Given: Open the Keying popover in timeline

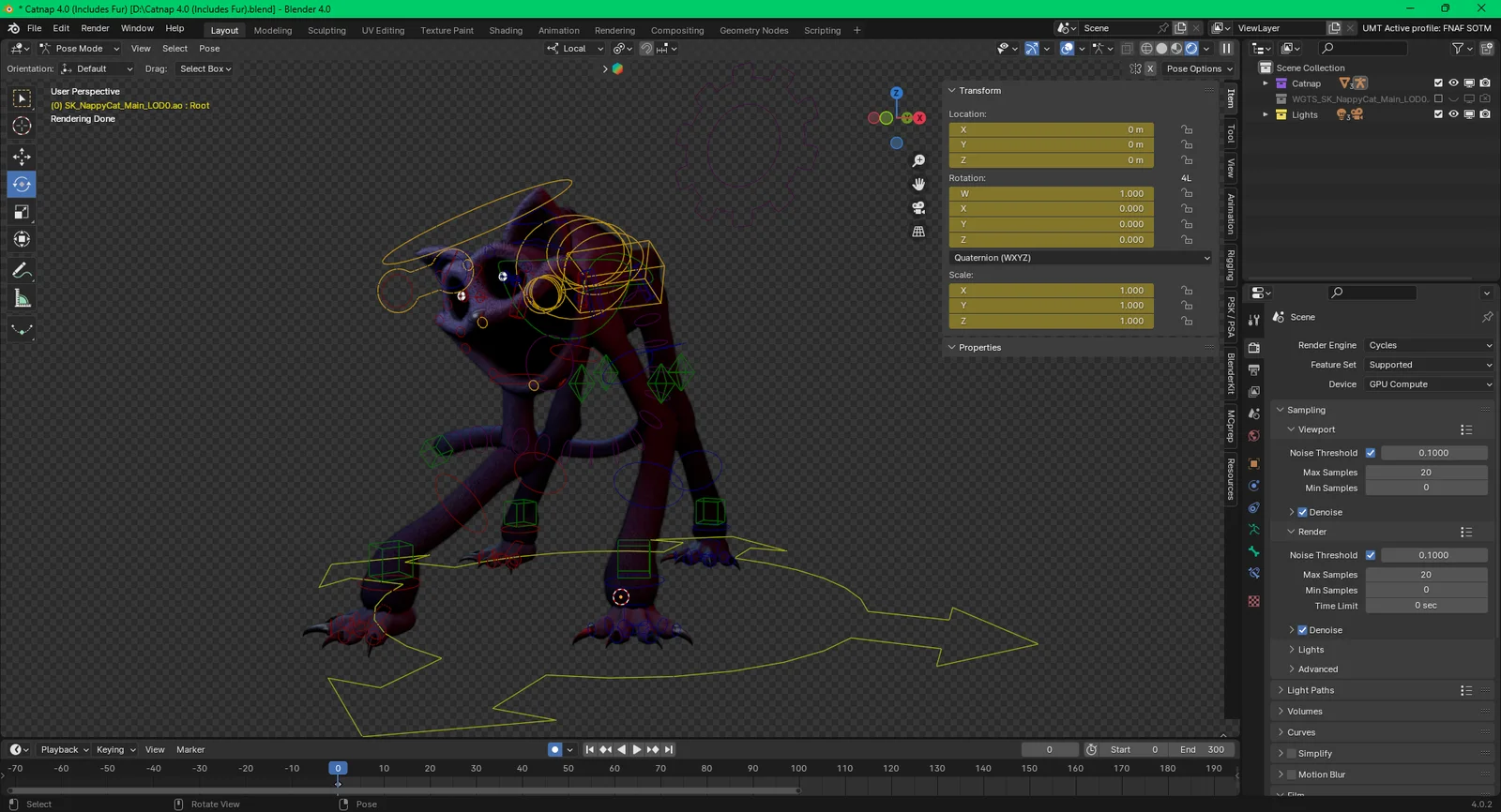Looking at the screenshot, I should tap(115, 749).
